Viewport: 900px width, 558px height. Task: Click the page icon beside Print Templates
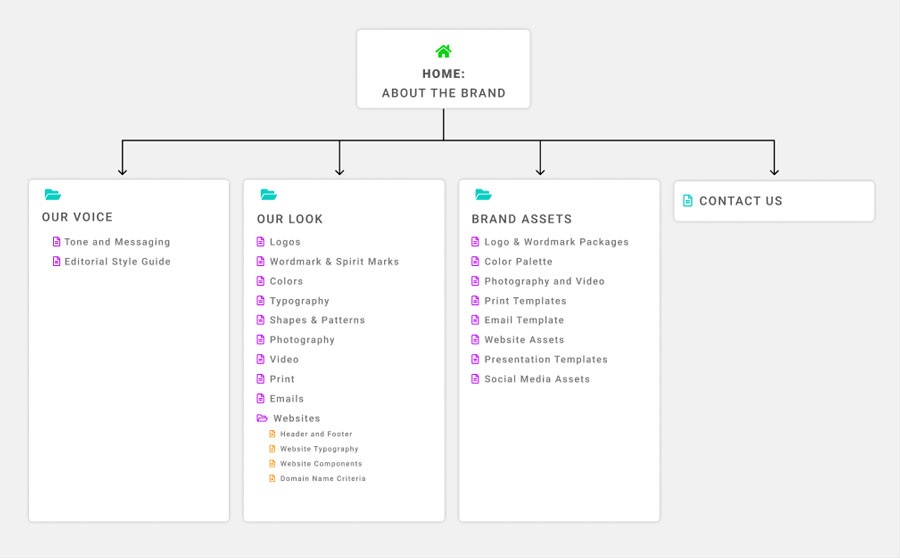[475, 300]
